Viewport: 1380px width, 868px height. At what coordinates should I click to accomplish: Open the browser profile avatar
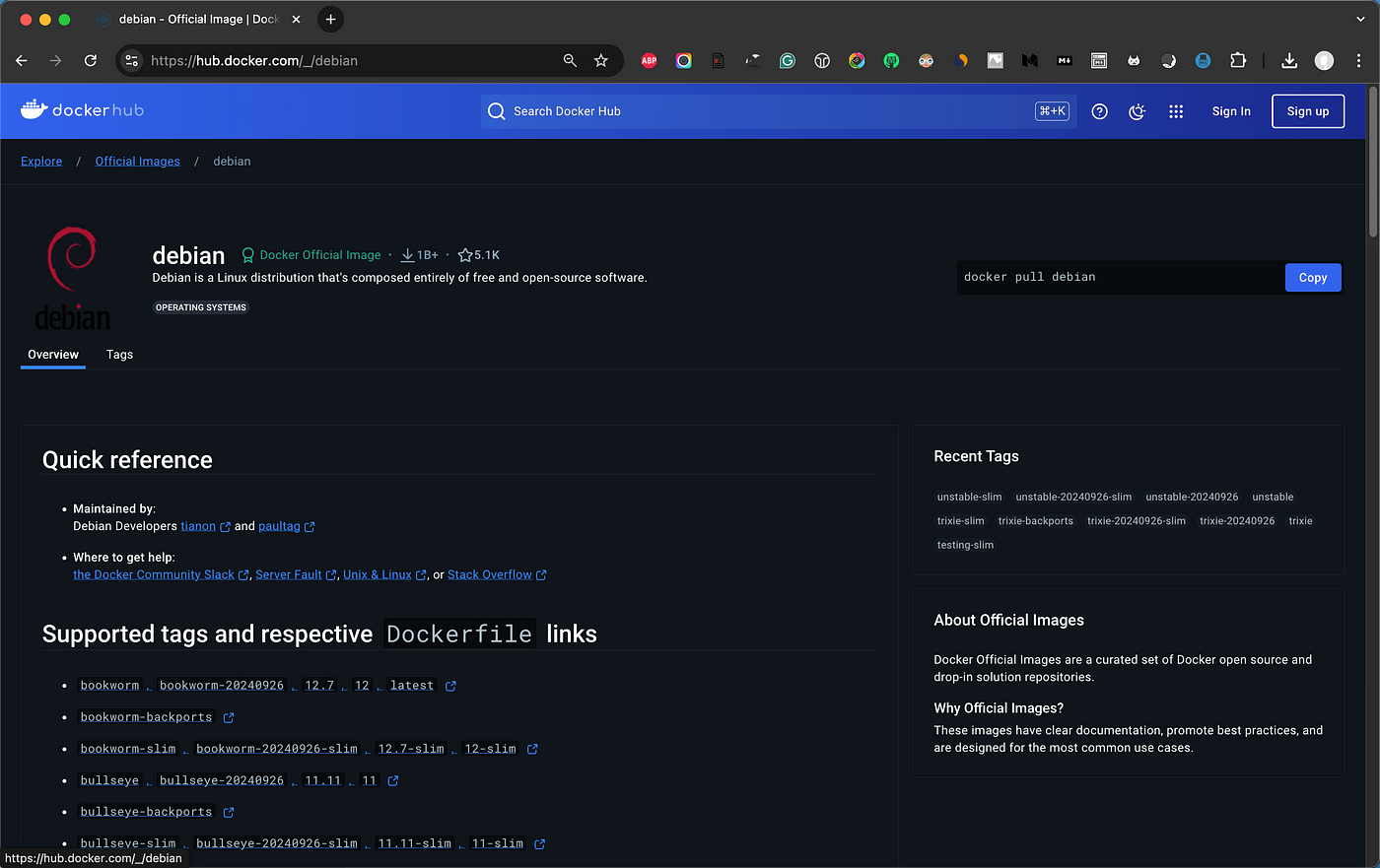point(1325,60)
